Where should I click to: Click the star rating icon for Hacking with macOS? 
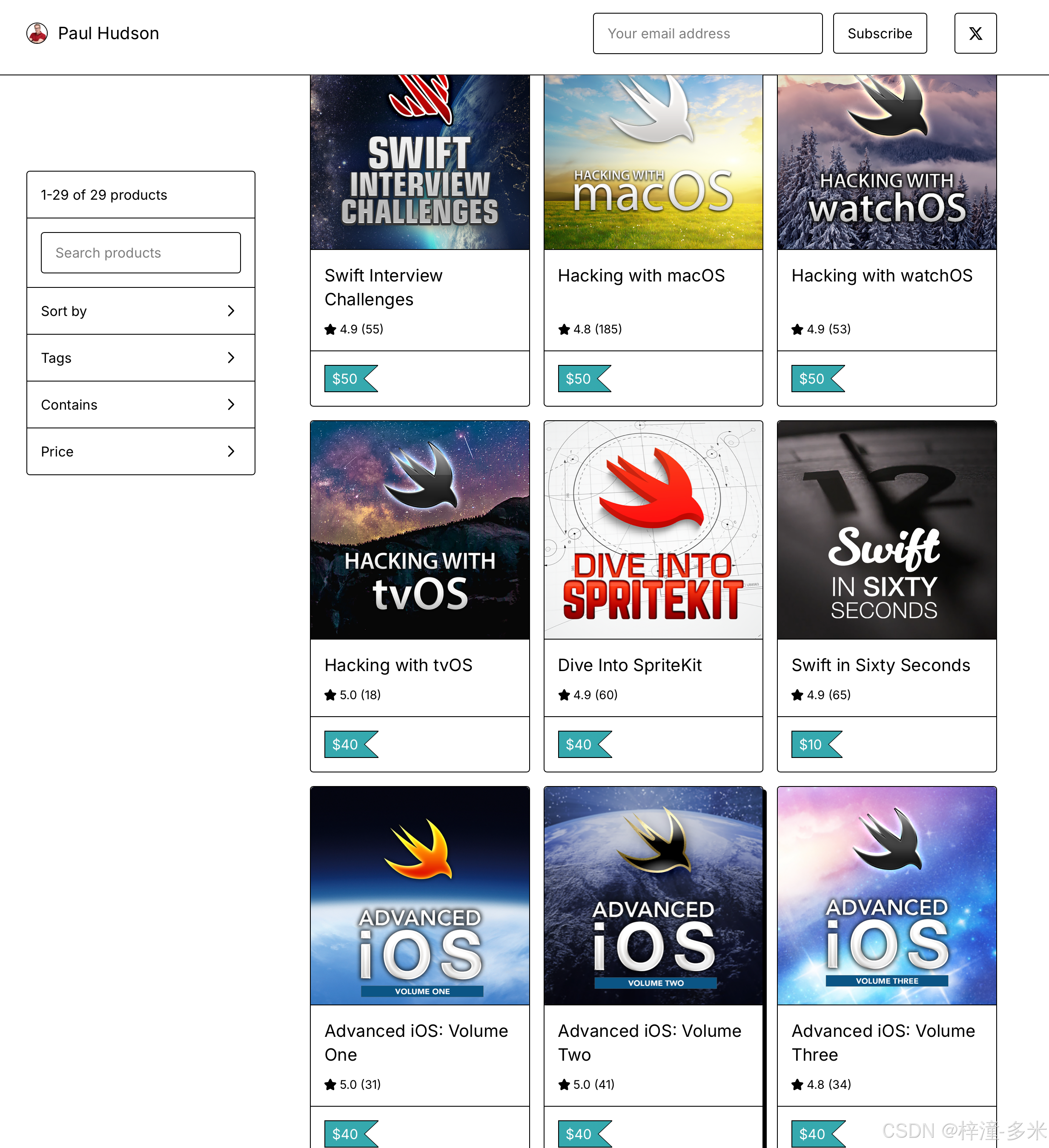coord(564,329)
